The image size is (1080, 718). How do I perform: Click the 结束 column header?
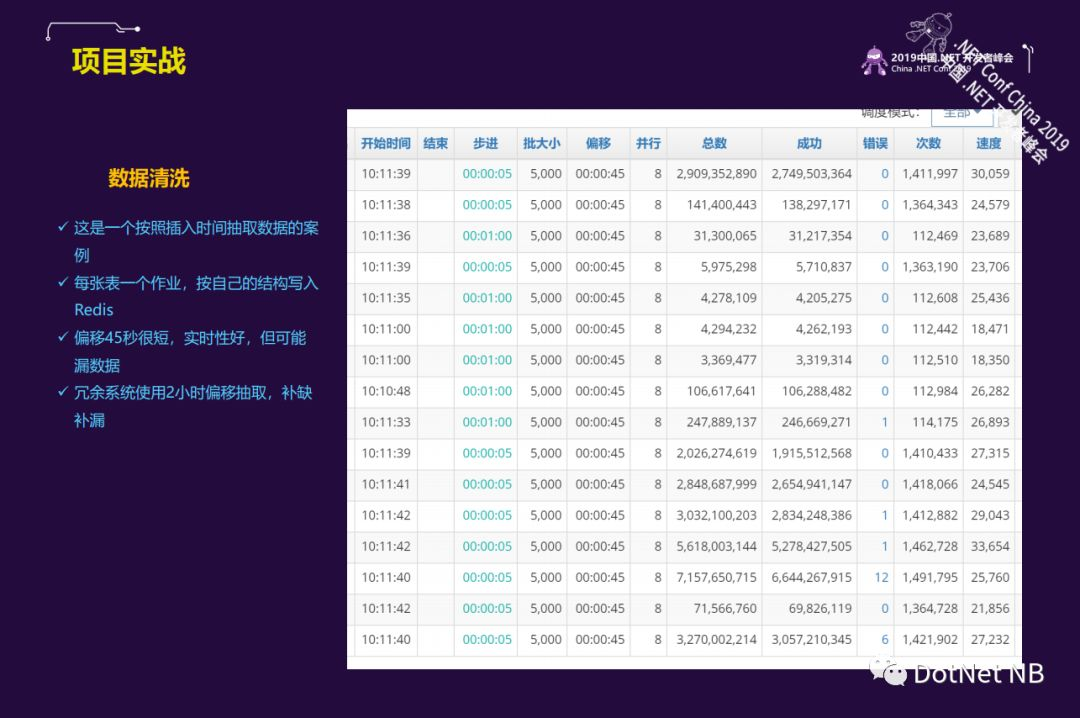tap(435, 143)
